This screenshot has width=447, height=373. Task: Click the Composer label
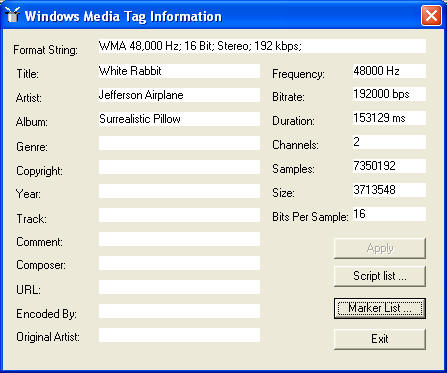(x=41, y=265)
